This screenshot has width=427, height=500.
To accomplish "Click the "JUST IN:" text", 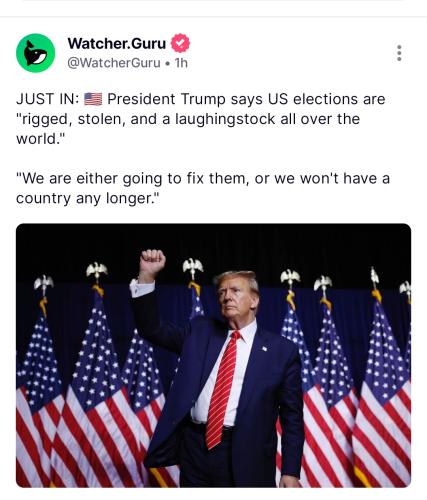I will coord(48,99).
